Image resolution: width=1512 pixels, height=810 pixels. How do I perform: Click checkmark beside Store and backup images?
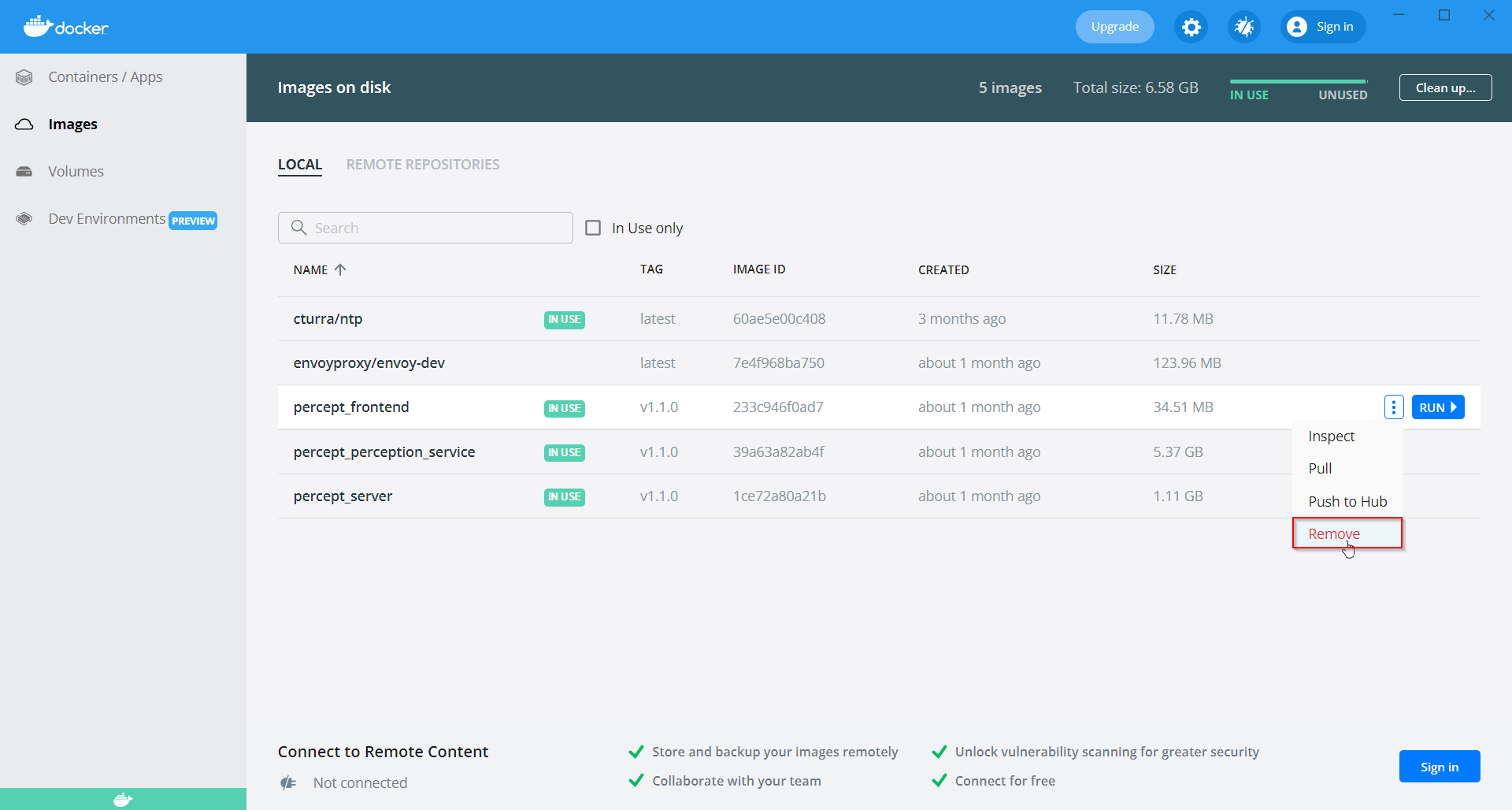[x=636, y=752]
